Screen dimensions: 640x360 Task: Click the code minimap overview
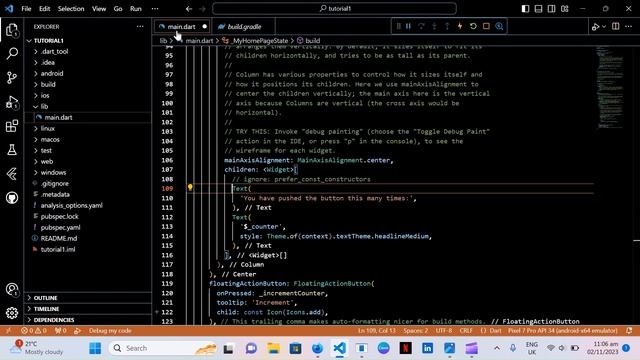tap(609, 88)
